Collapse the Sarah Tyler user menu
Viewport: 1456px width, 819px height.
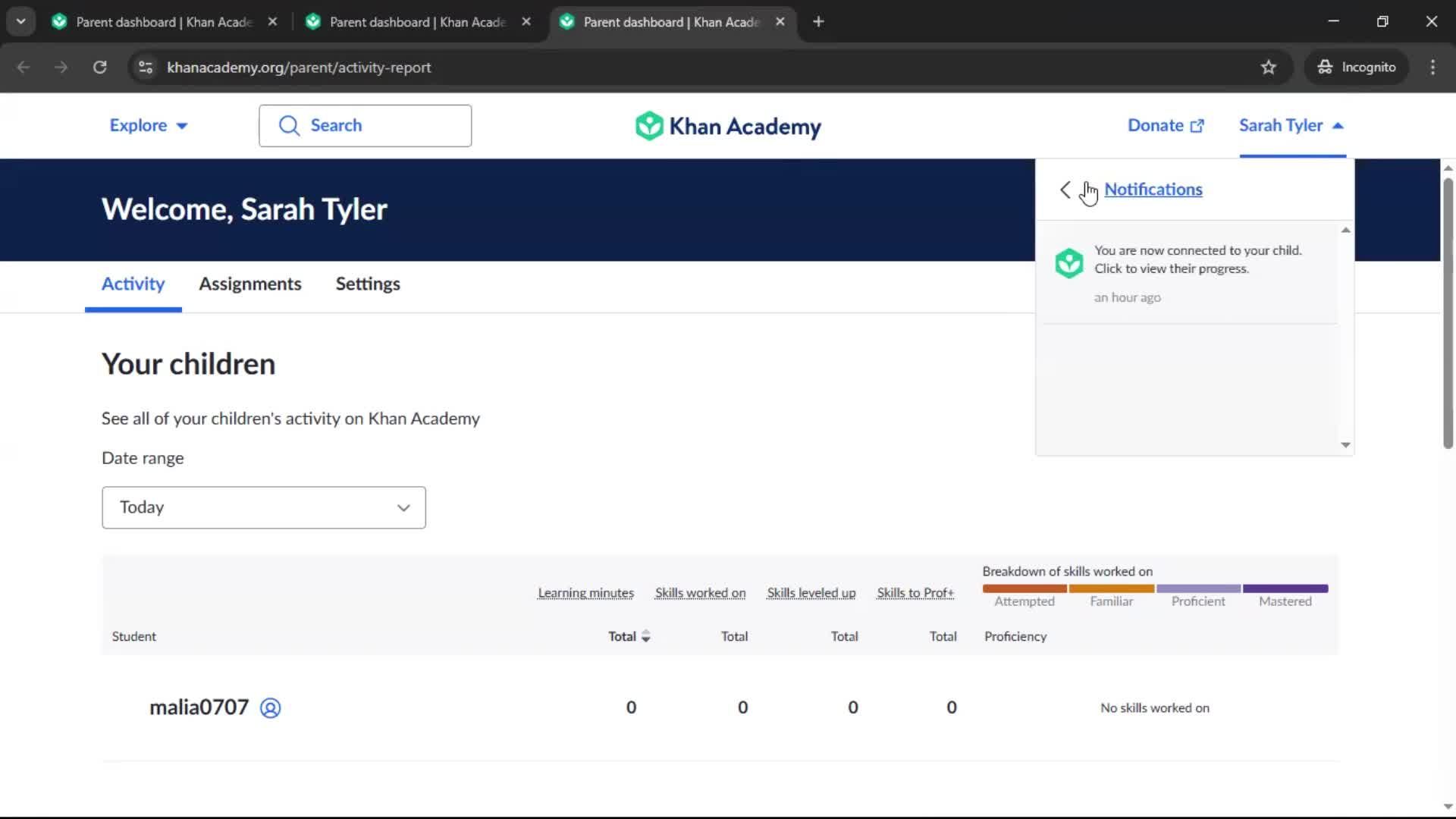1291,126
